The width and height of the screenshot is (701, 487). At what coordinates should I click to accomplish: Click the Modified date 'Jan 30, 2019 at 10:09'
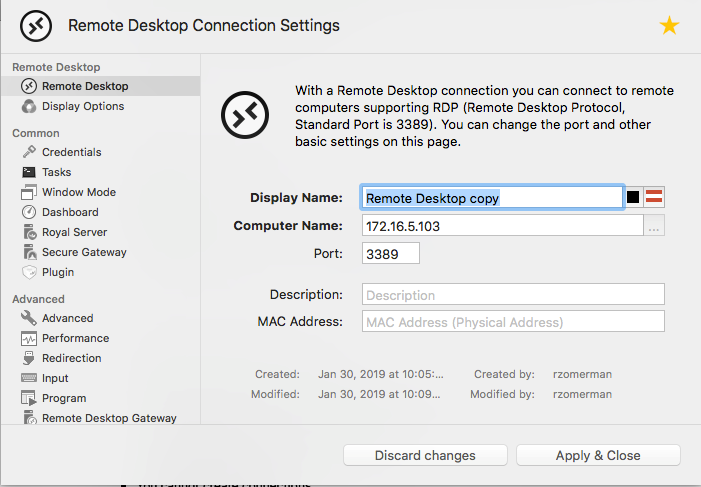click(379, 394)
